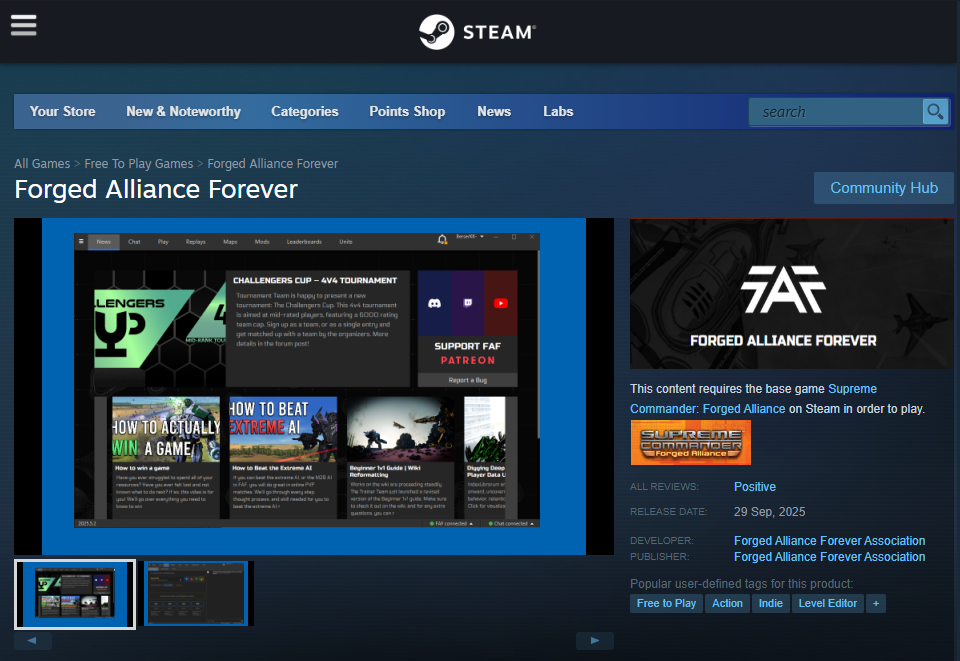Click the release date 29 Sep, 2025

(x=770, y=512)
